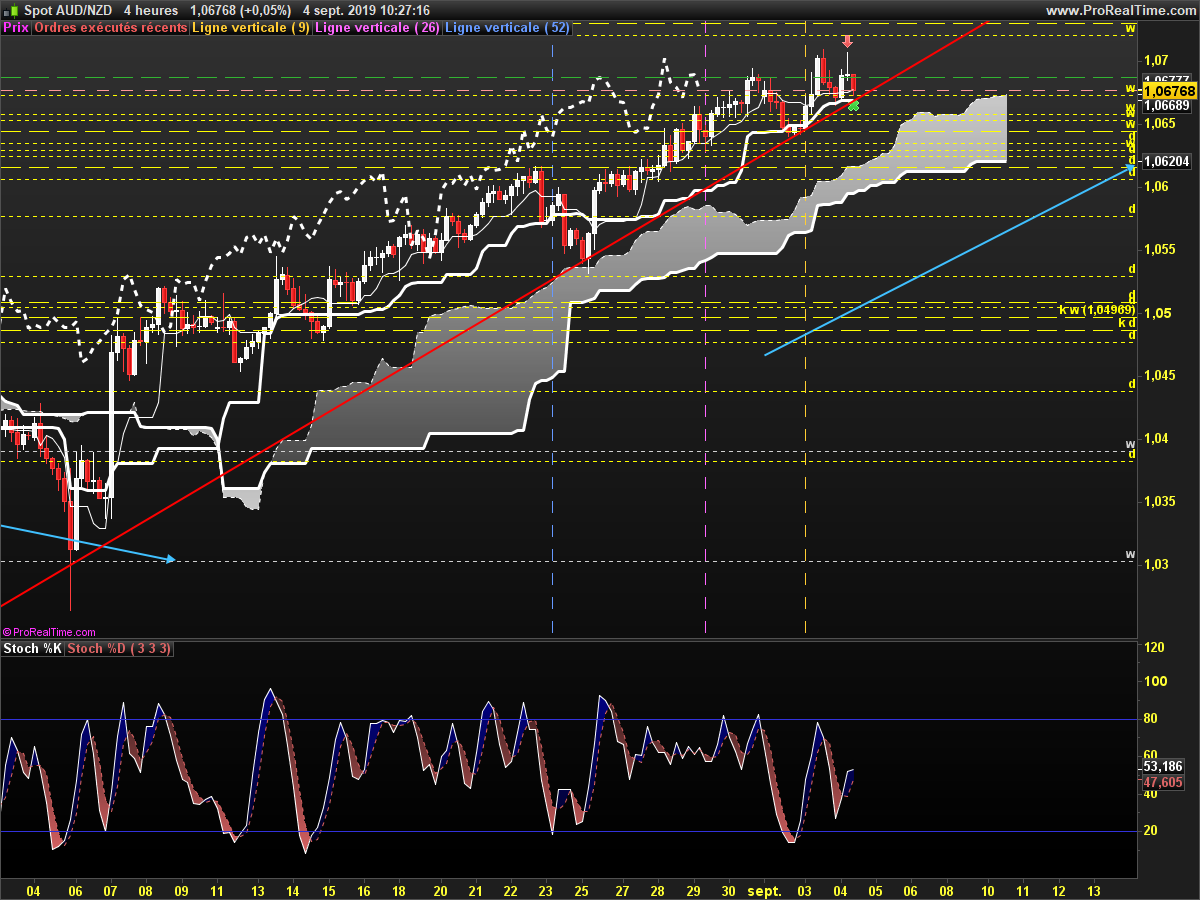
Task: Click the arrowhead of the short blue arrow at the lower left
Action: coord(171,559)
